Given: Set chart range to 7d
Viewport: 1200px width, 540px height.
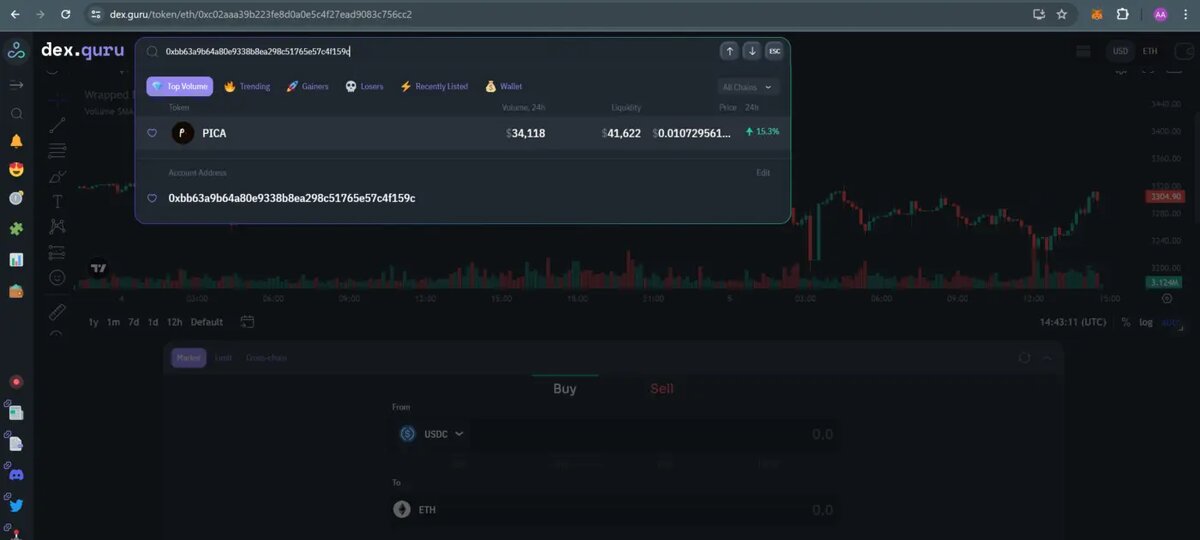Looking at the screenshot, I should click(x=133, y=322).
